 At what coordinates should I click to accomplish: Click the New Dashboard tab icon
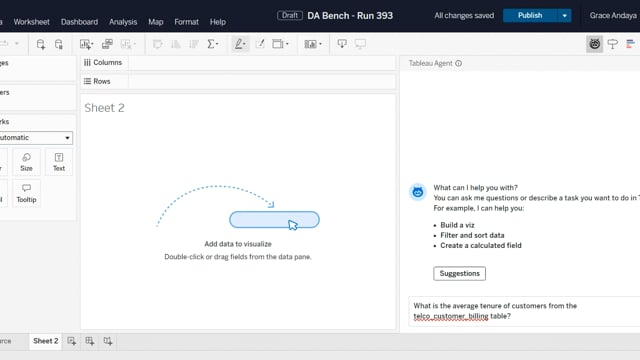[x=90, y=341]
